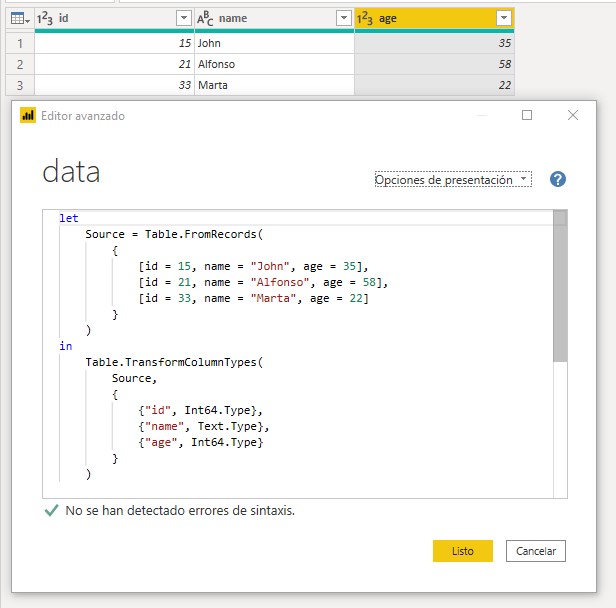Click the cell containing Marta

point(274,85)
